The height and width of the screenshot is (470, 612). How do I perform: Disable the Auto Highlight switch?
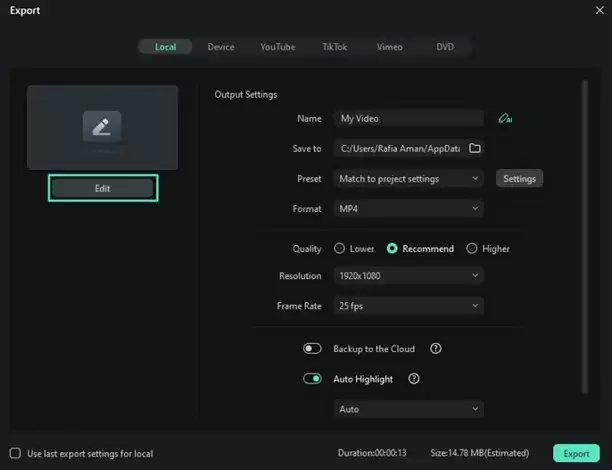coord(312,379)
